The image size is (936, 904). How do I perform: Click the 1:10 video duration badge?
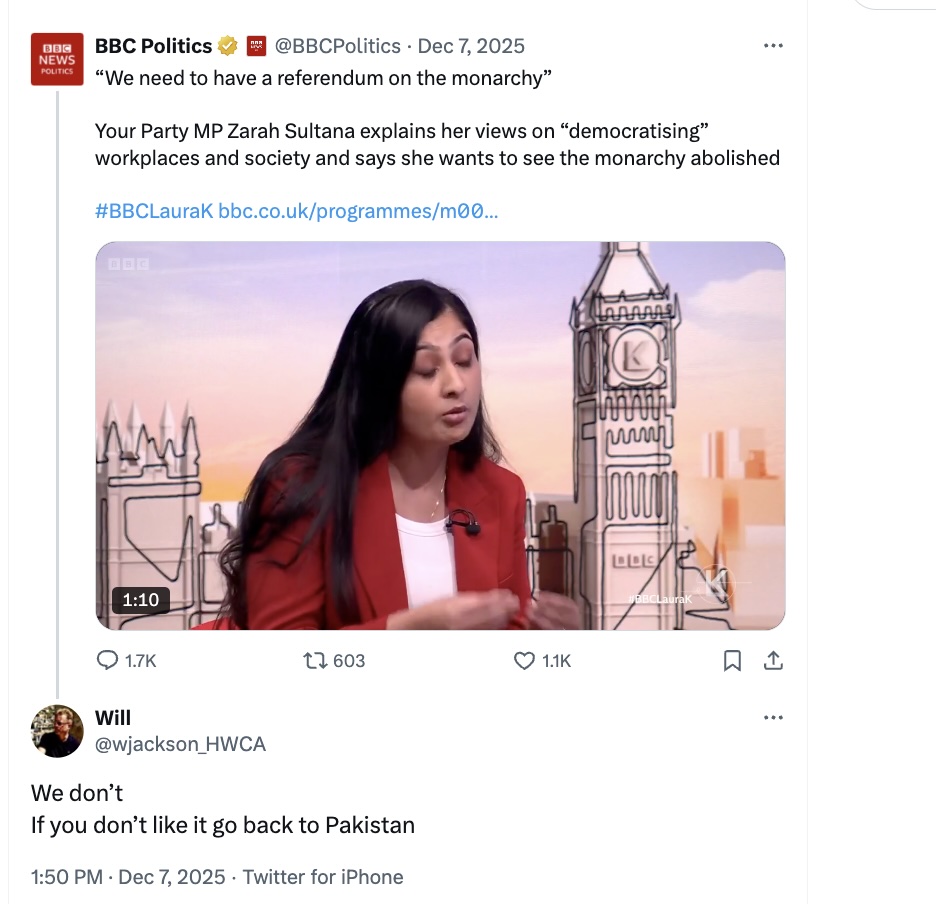[141, 599]
